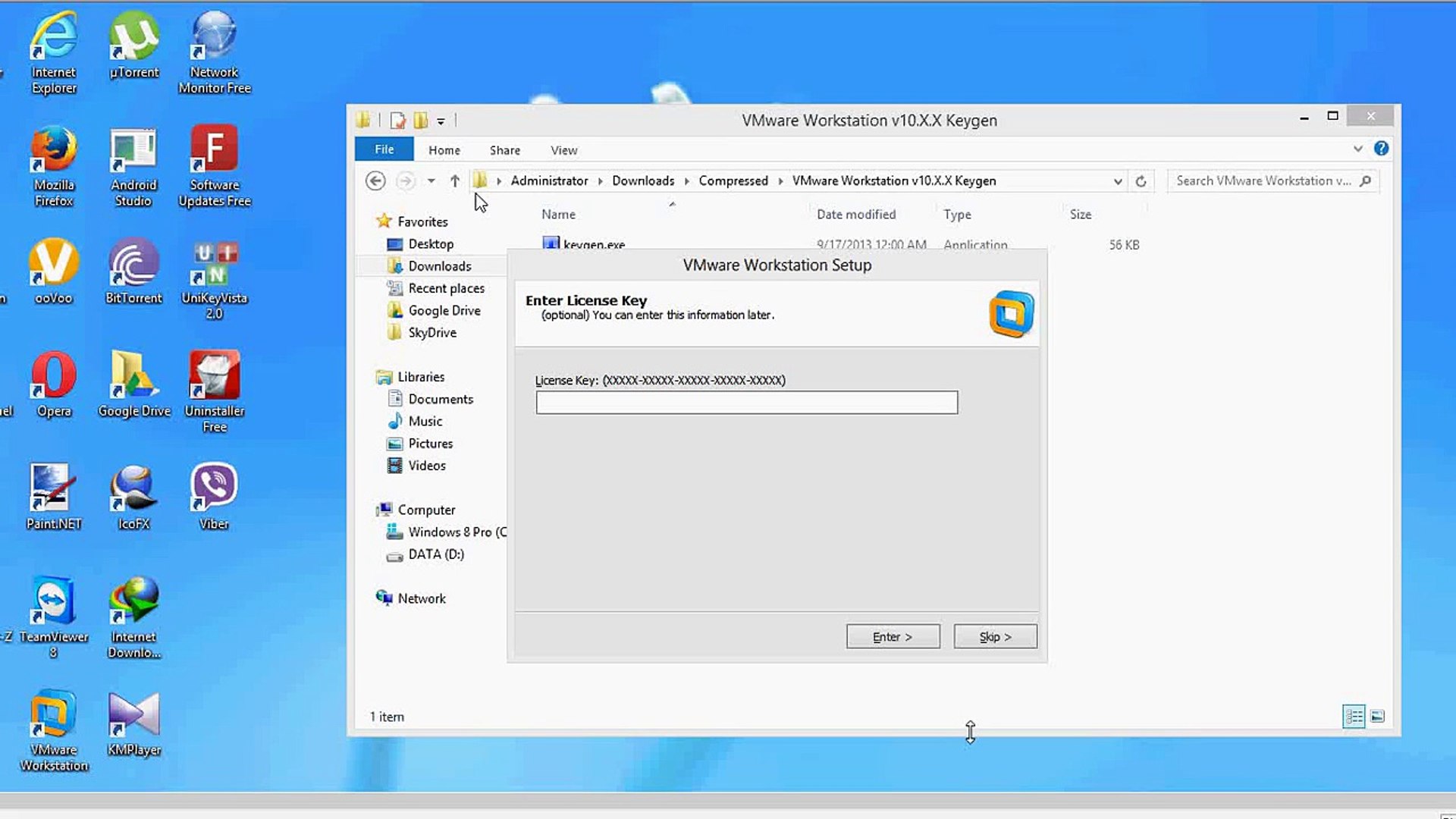Screen dimensions: 1456x819
Task: Switch to the View tab
Action: click(x=563, y=149)
